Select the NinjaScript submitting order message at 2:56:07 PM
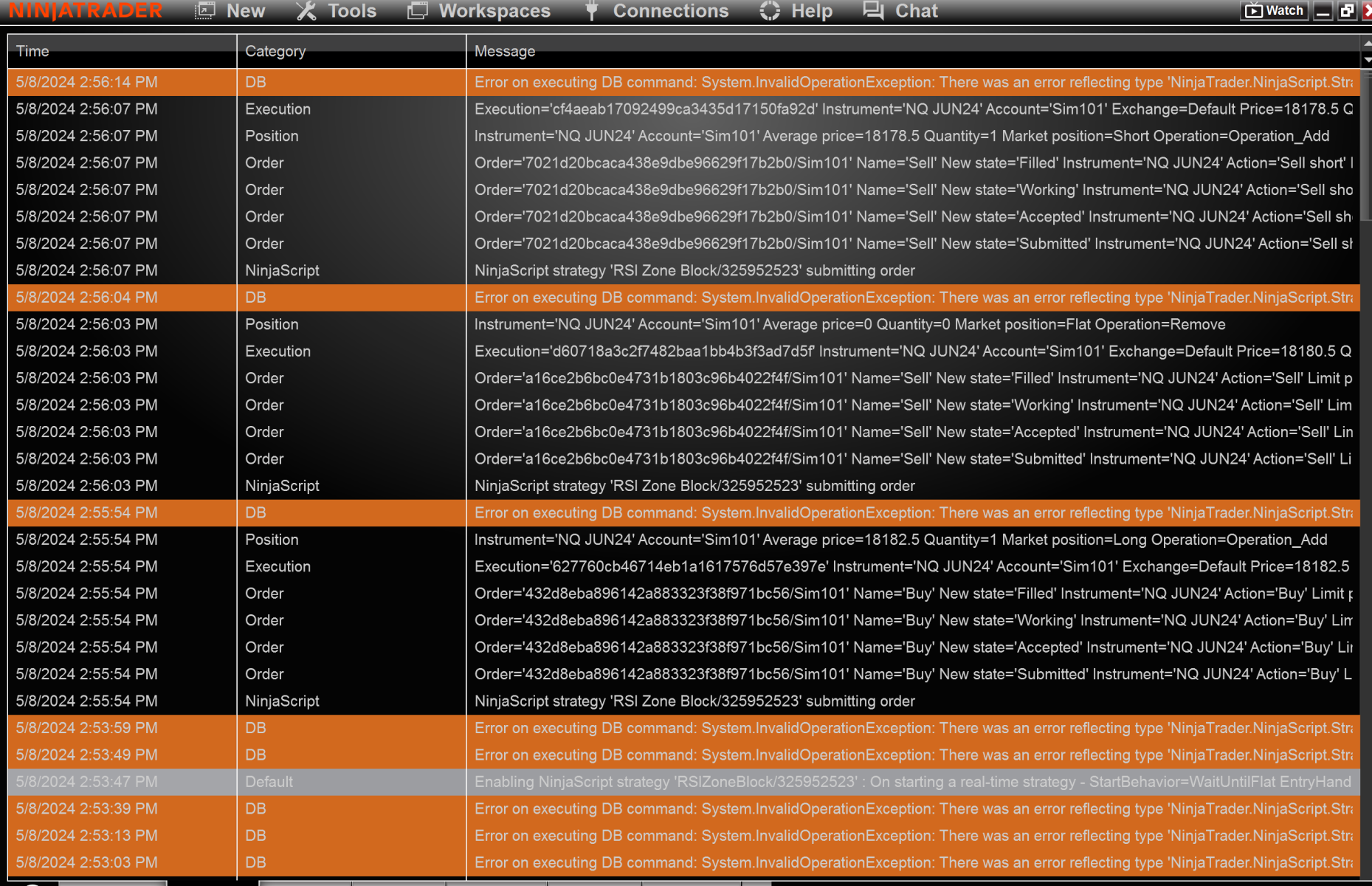Viewport: 1372px width, 886px height. pos(913,271)
